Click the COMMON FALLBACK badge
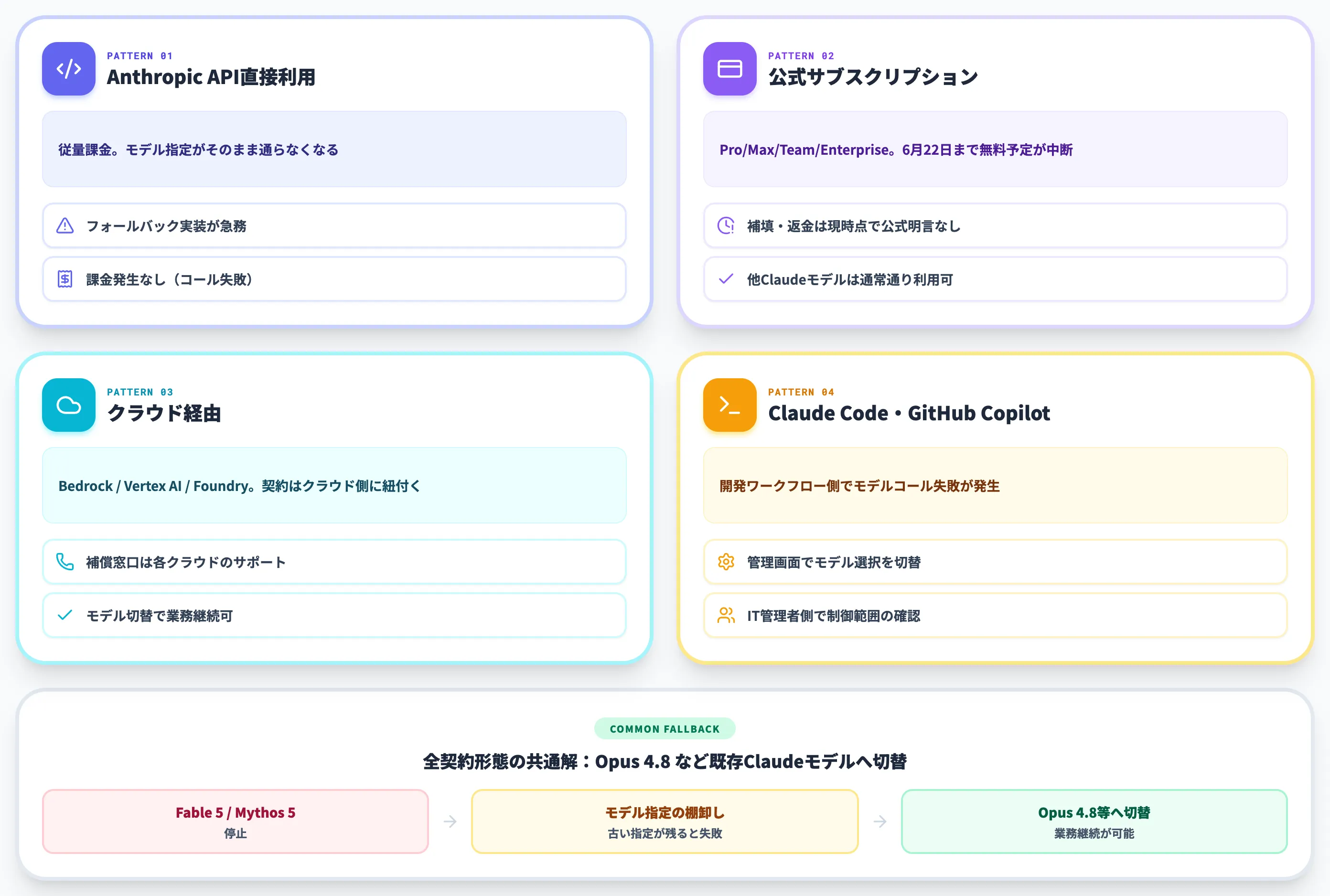 point(665,728)
